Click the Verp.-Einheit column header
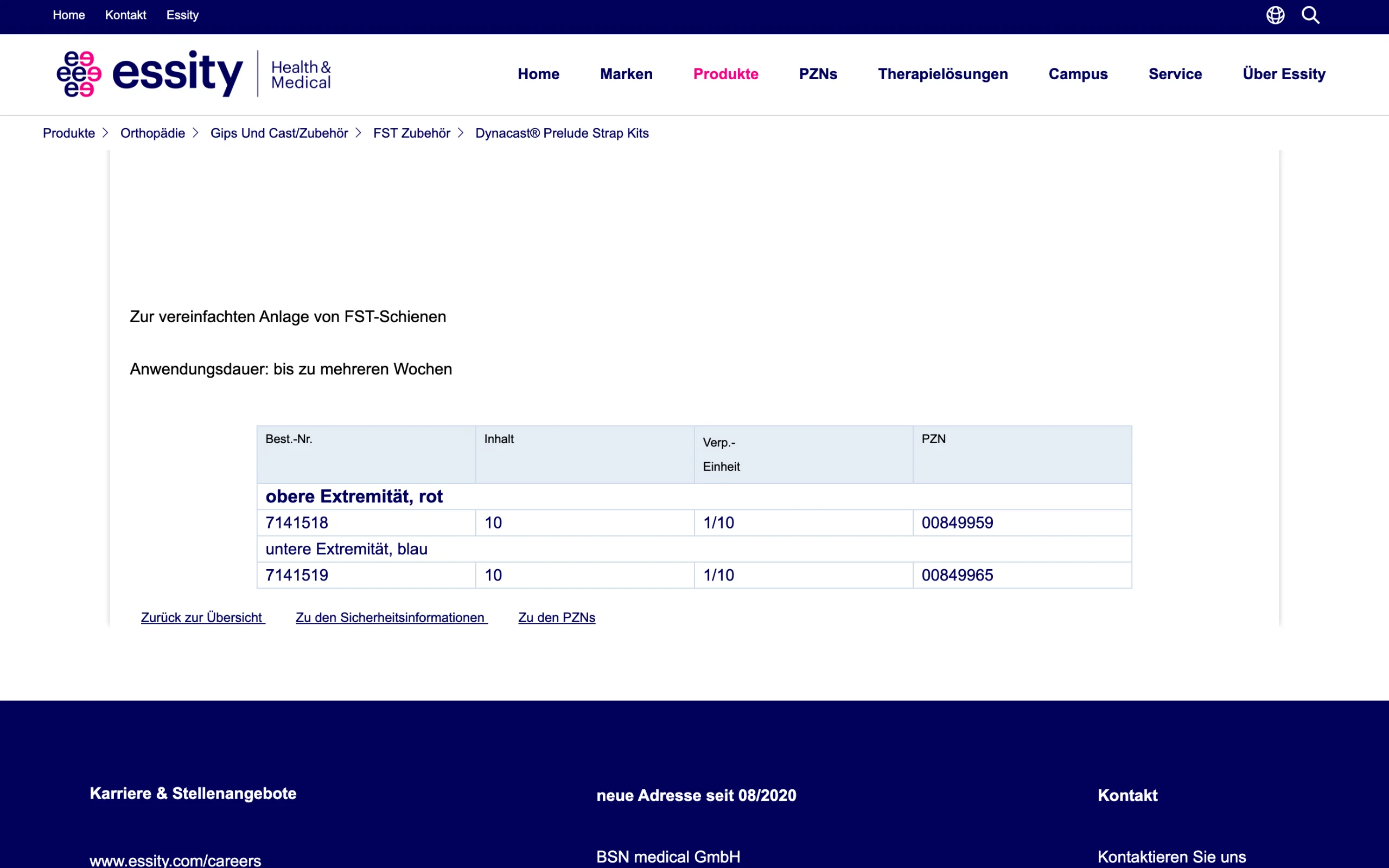1389x868 pixels. point(804,455)
